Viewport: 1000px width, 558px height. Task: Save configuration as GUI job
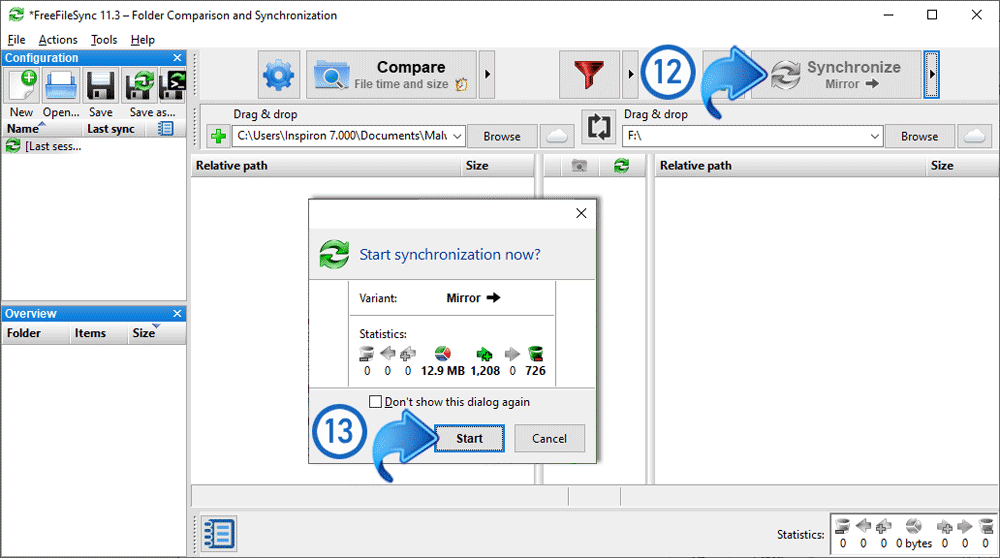click(x=140, y=86)
